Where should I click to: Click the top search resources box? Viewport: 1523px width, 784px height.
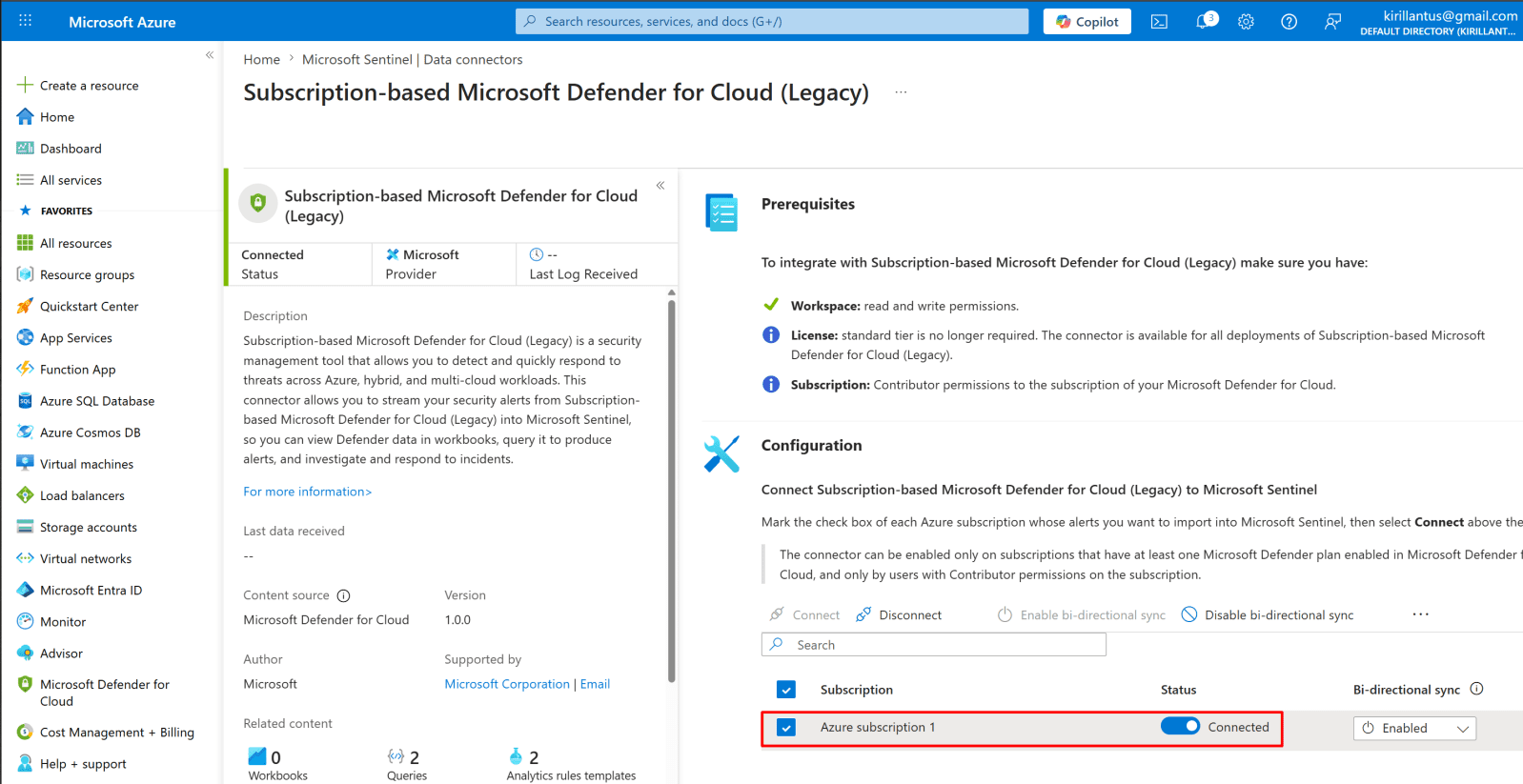click(x=772, y=21)
